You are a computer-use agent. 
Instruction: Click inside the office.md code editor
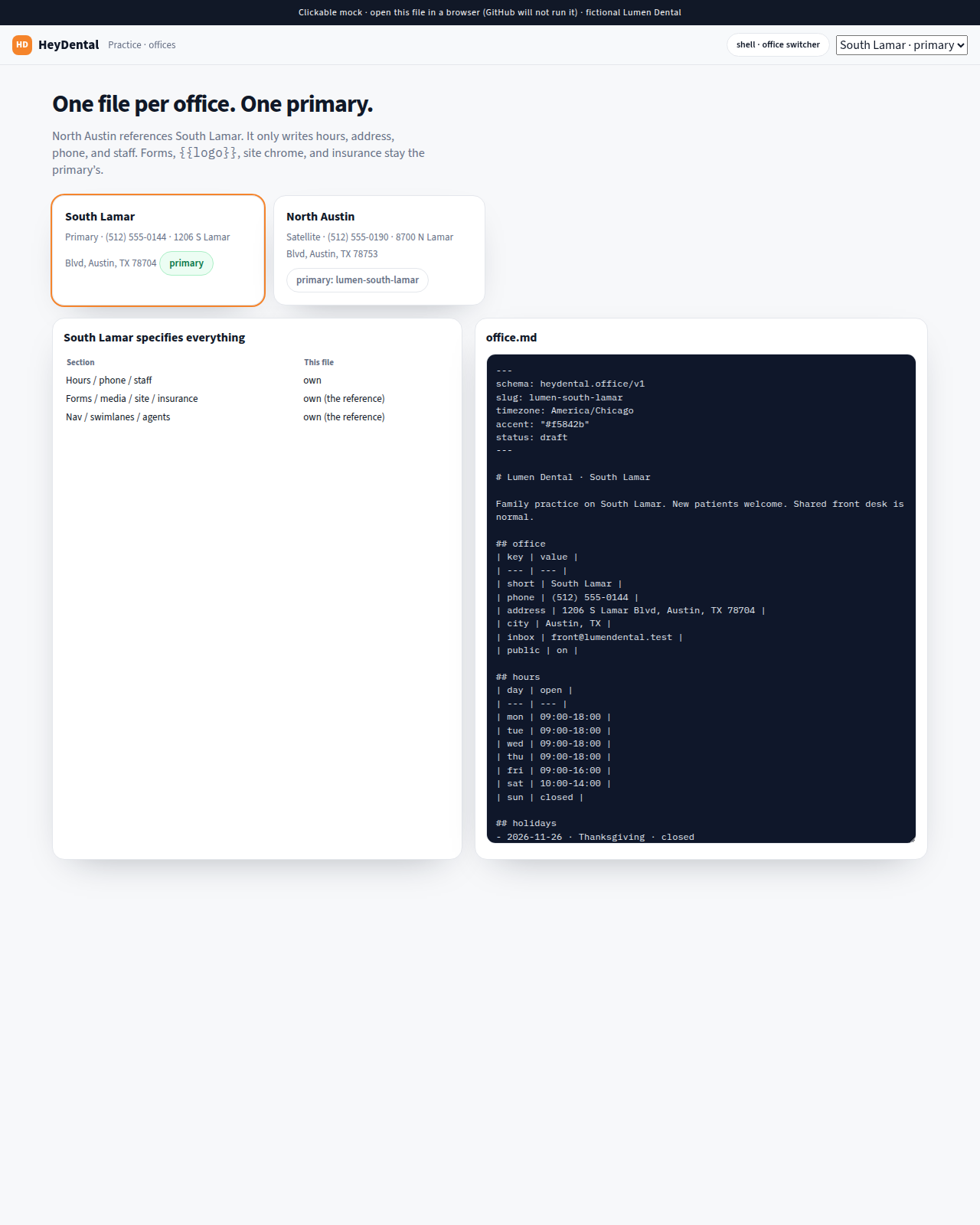coord(701,599)
